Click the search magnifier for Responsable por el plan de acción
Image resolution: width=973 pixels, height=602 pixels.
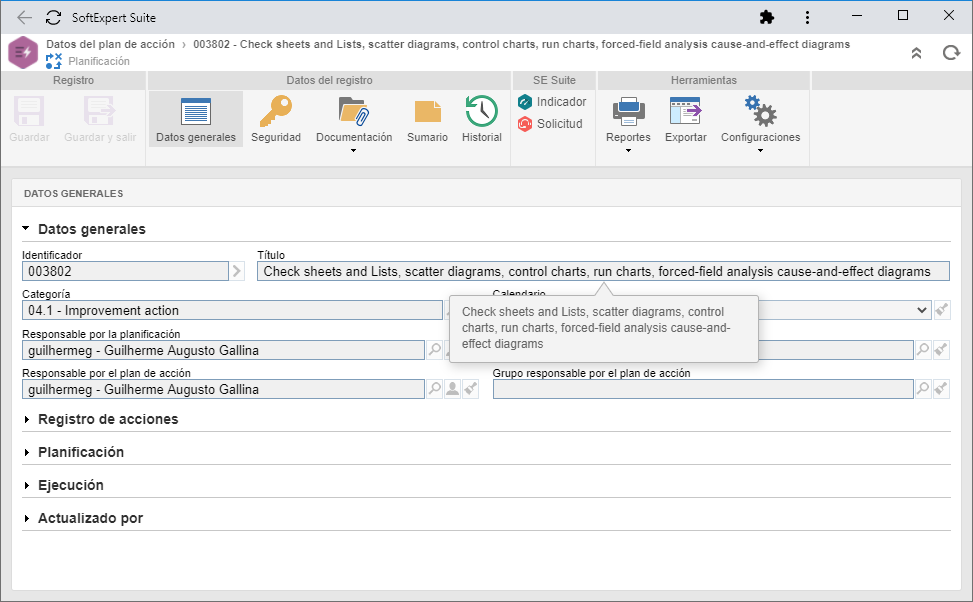tap(434, 389)
